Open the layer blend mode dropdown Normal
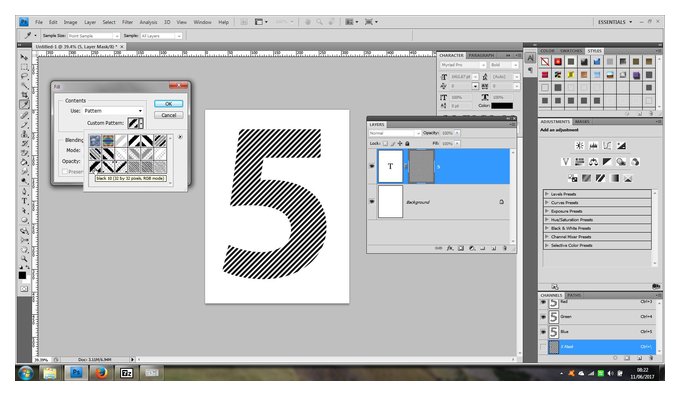The width and height of the screenshot is (680, 396). (x=394, y=133)
